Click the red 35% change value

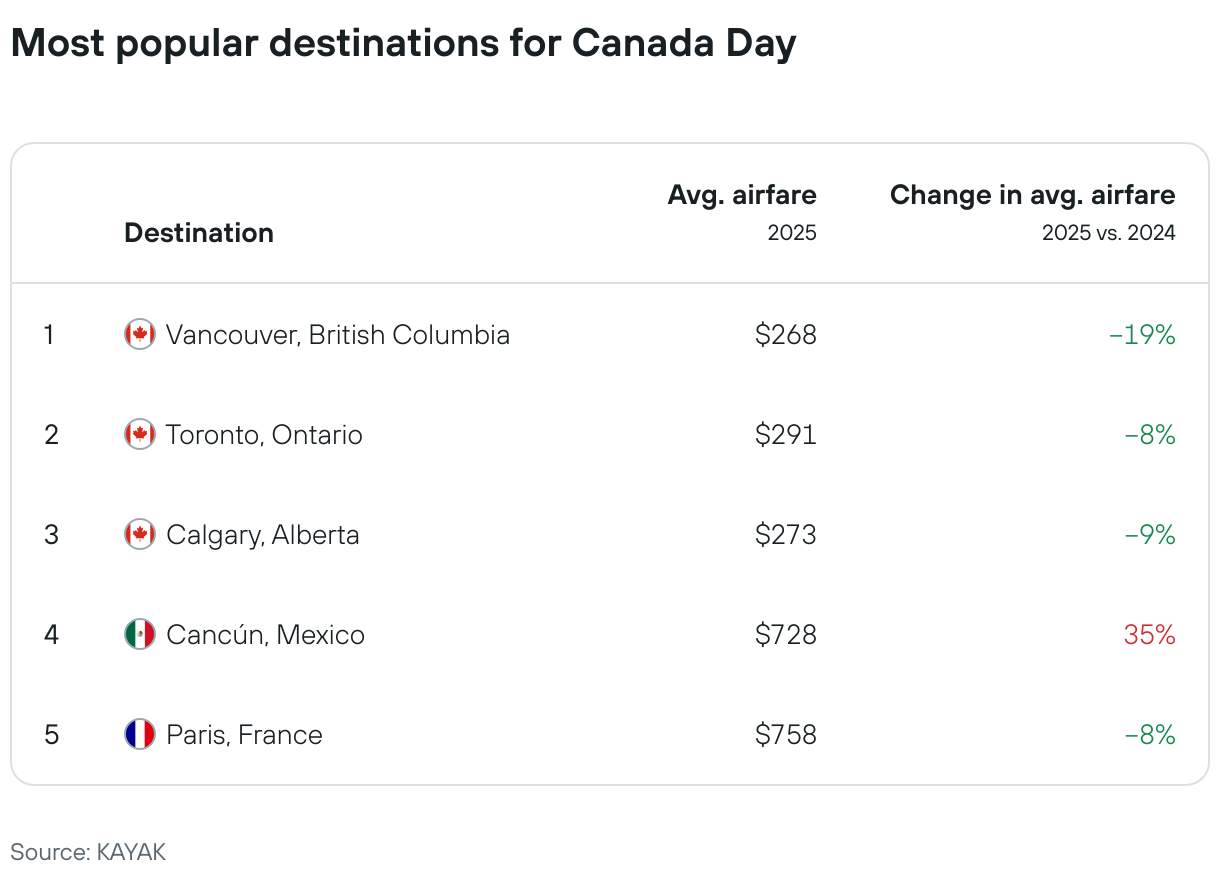[x=1150, y=634]
